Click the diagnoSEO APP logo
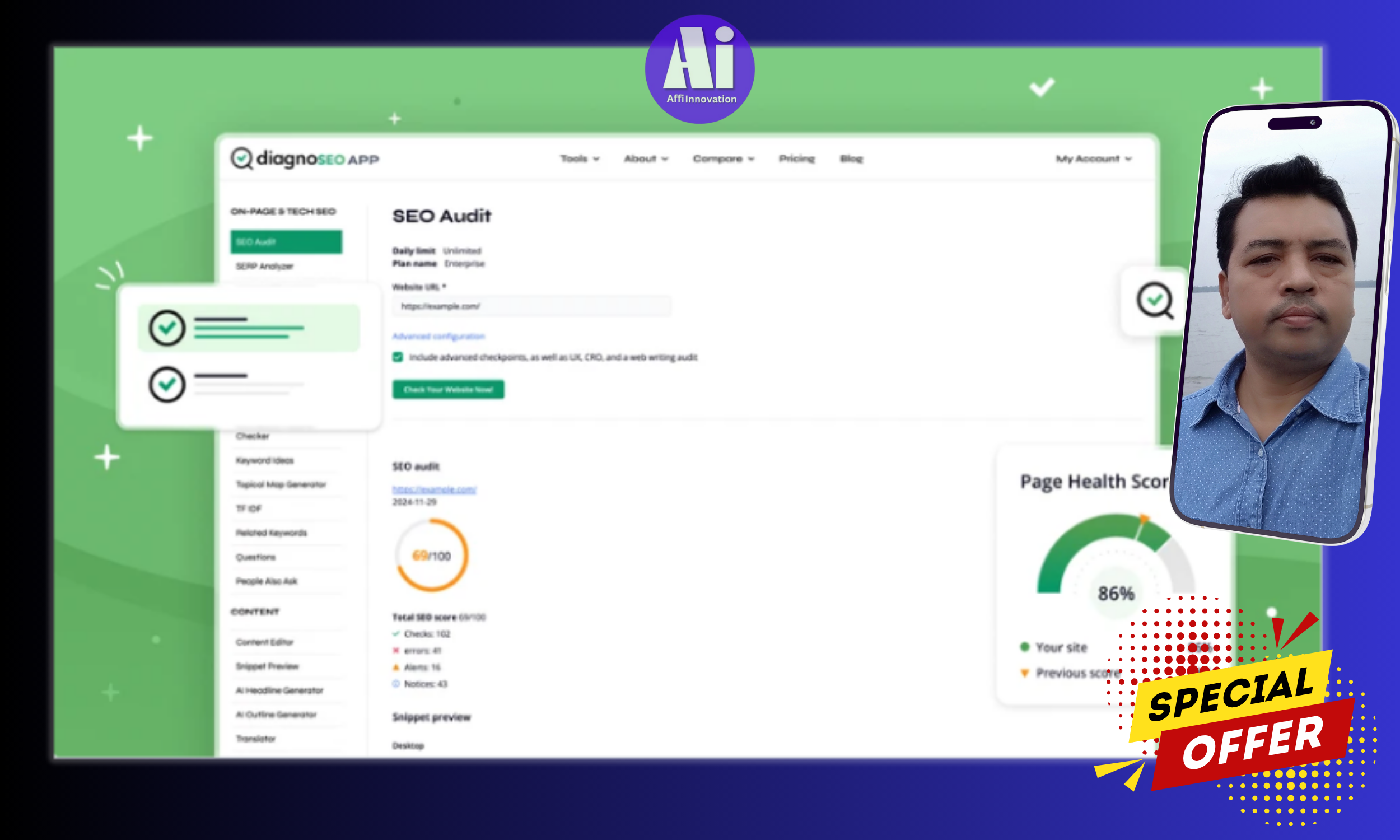The height and width of the screenshot is (840, 1400). tap(305, 158)
